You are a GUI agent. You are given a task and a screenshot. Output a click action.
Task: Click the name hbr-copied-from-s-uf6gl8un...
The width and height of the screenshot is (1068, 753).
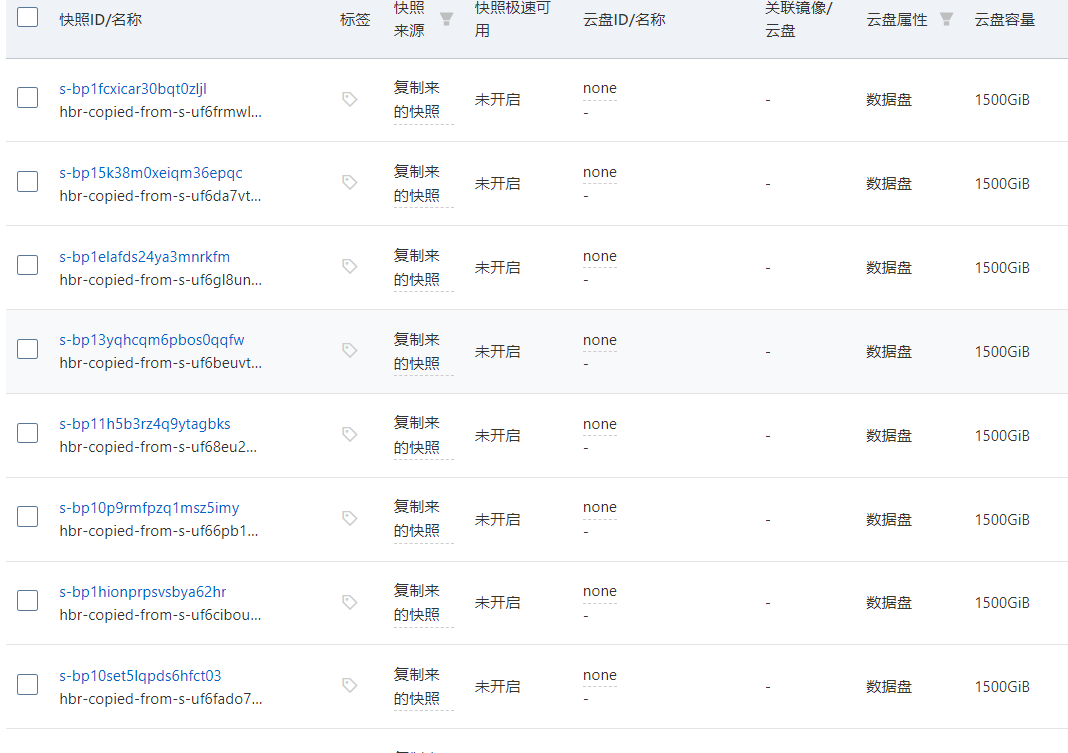click(x=160, y=280)
